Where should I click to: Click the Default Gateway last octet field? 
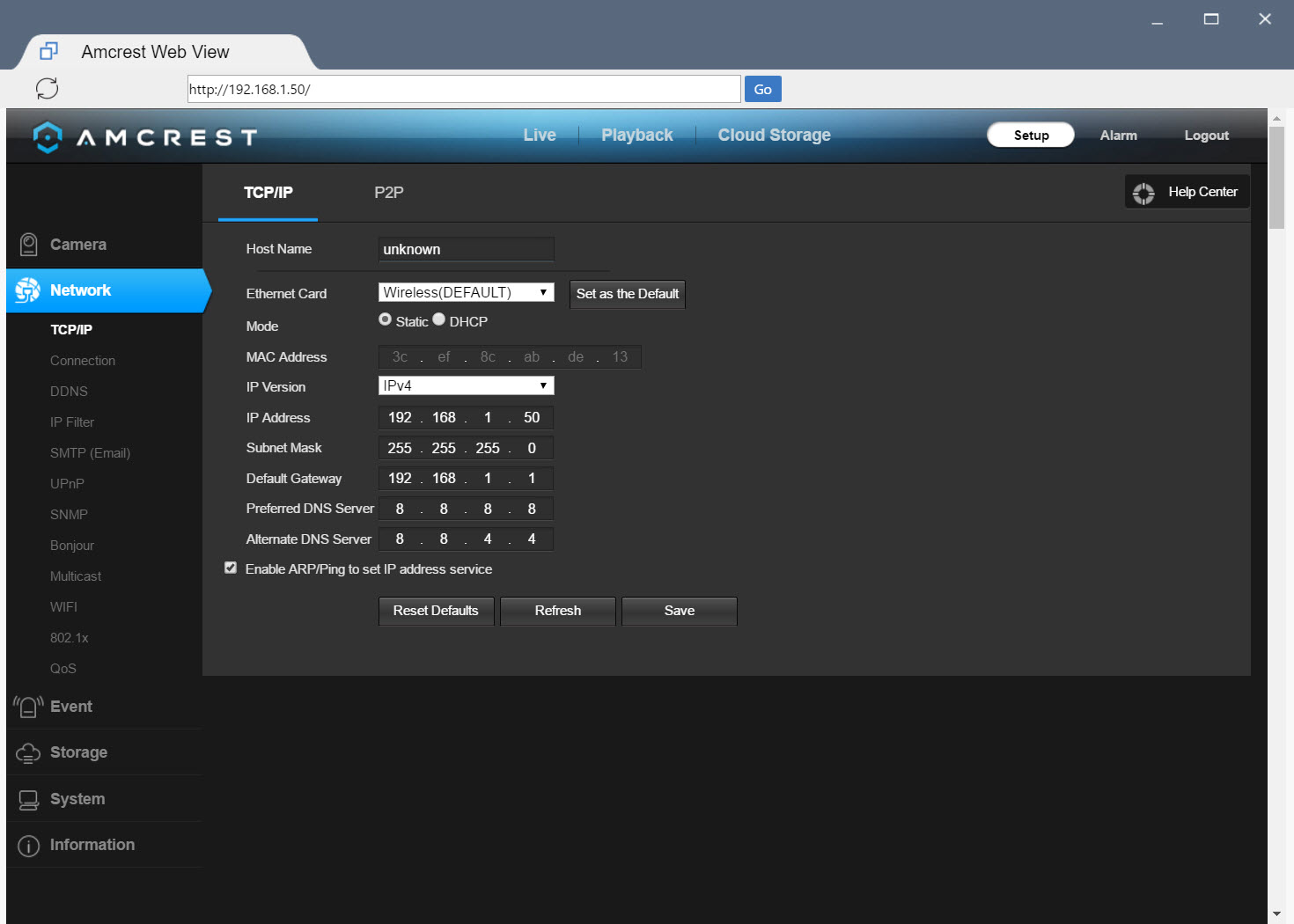click(532, 479)
